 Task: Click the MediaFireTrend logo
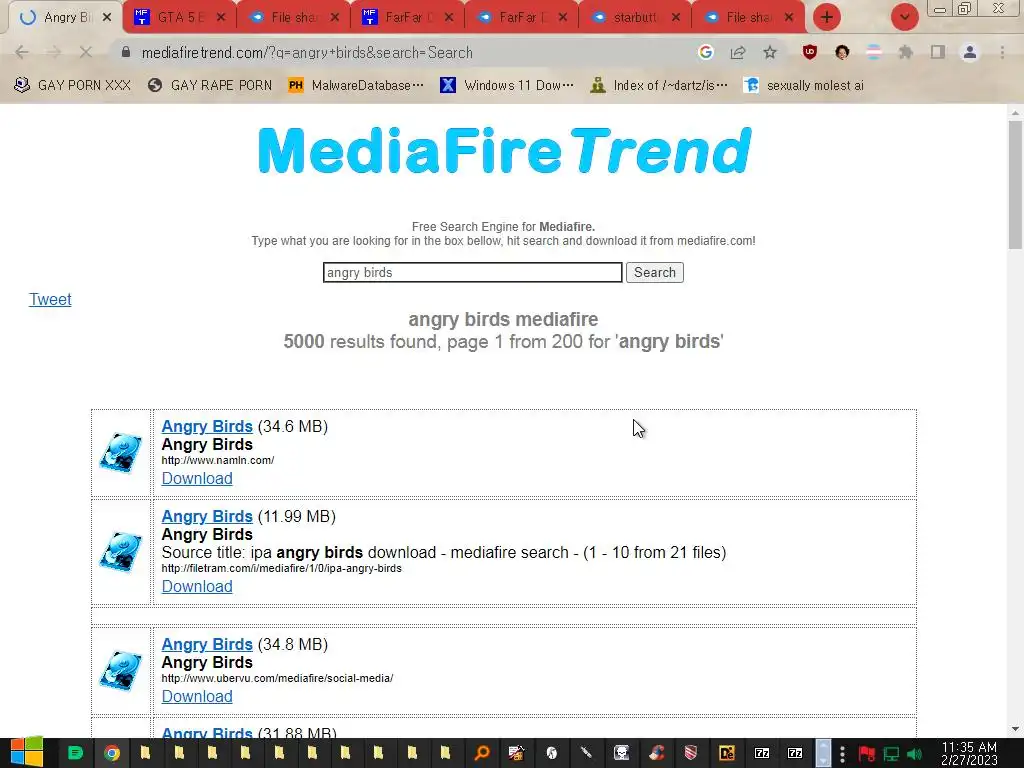(x=505, y=150)
